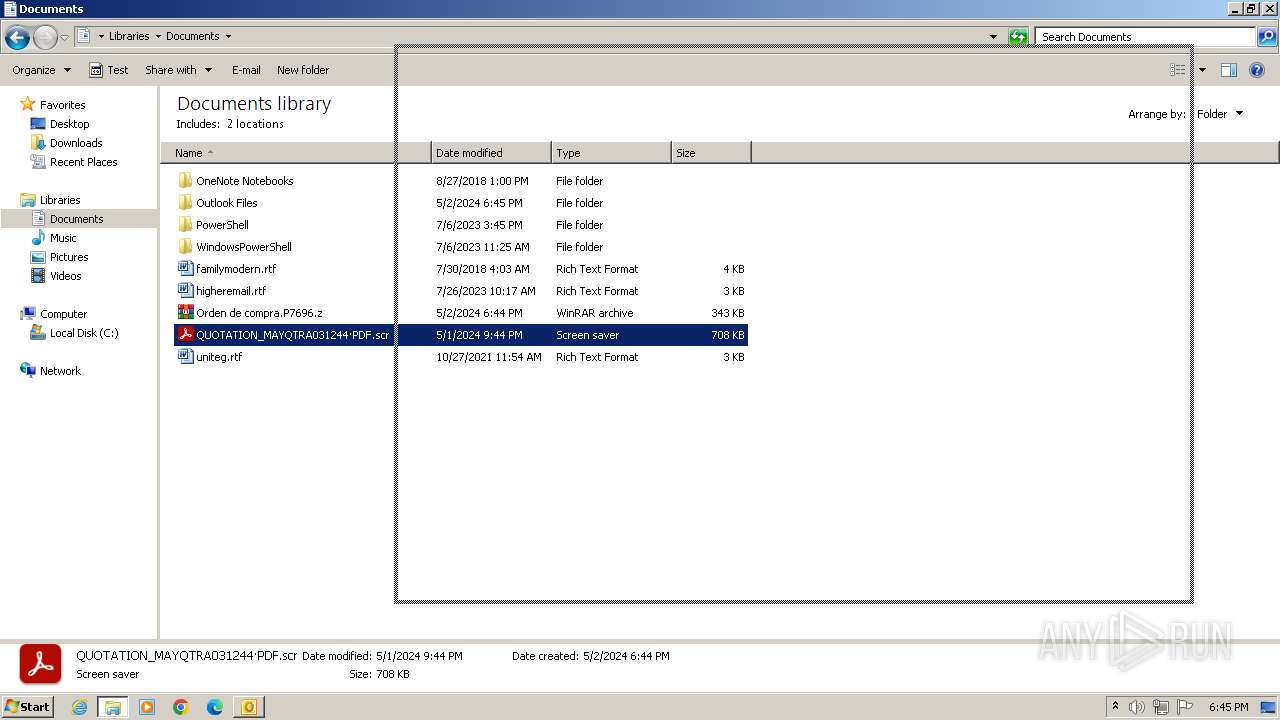This screenshot has height=720, width=1280.
Task: Sort by Date modified column
Action: (x=491, y=153)
